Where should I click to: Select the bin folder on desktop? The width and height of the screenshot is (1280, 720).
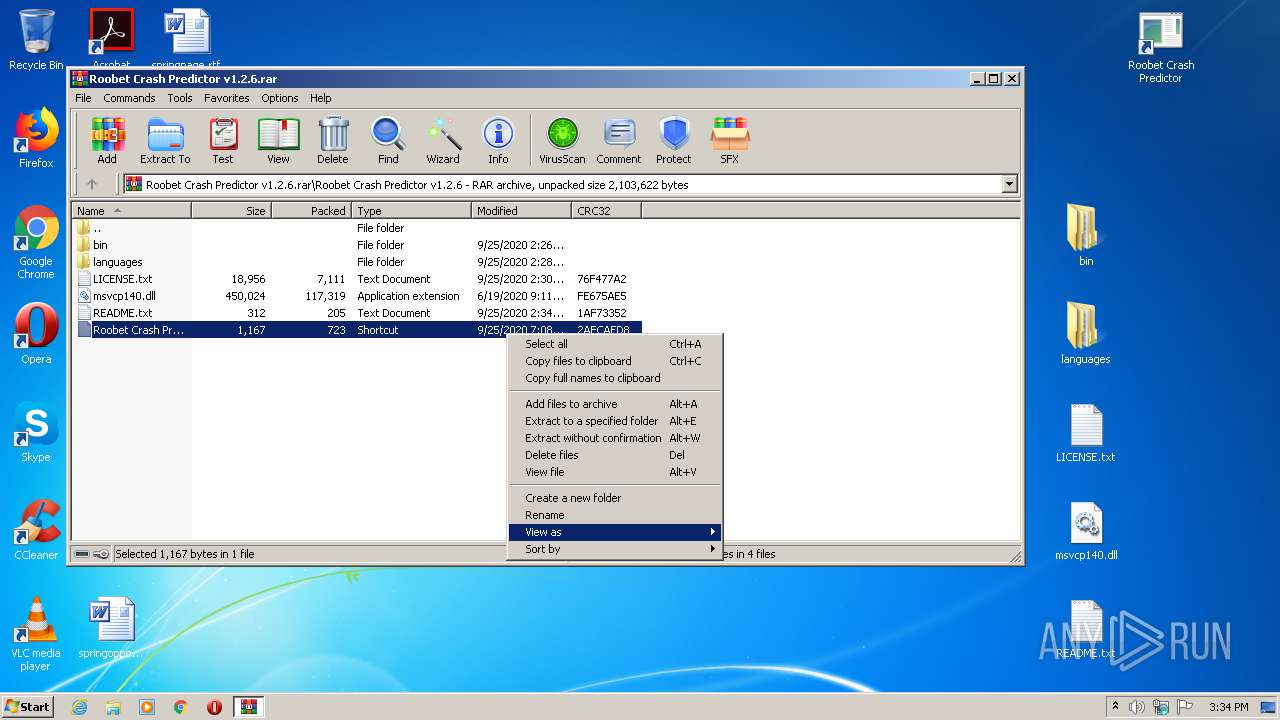[1086, 236]
